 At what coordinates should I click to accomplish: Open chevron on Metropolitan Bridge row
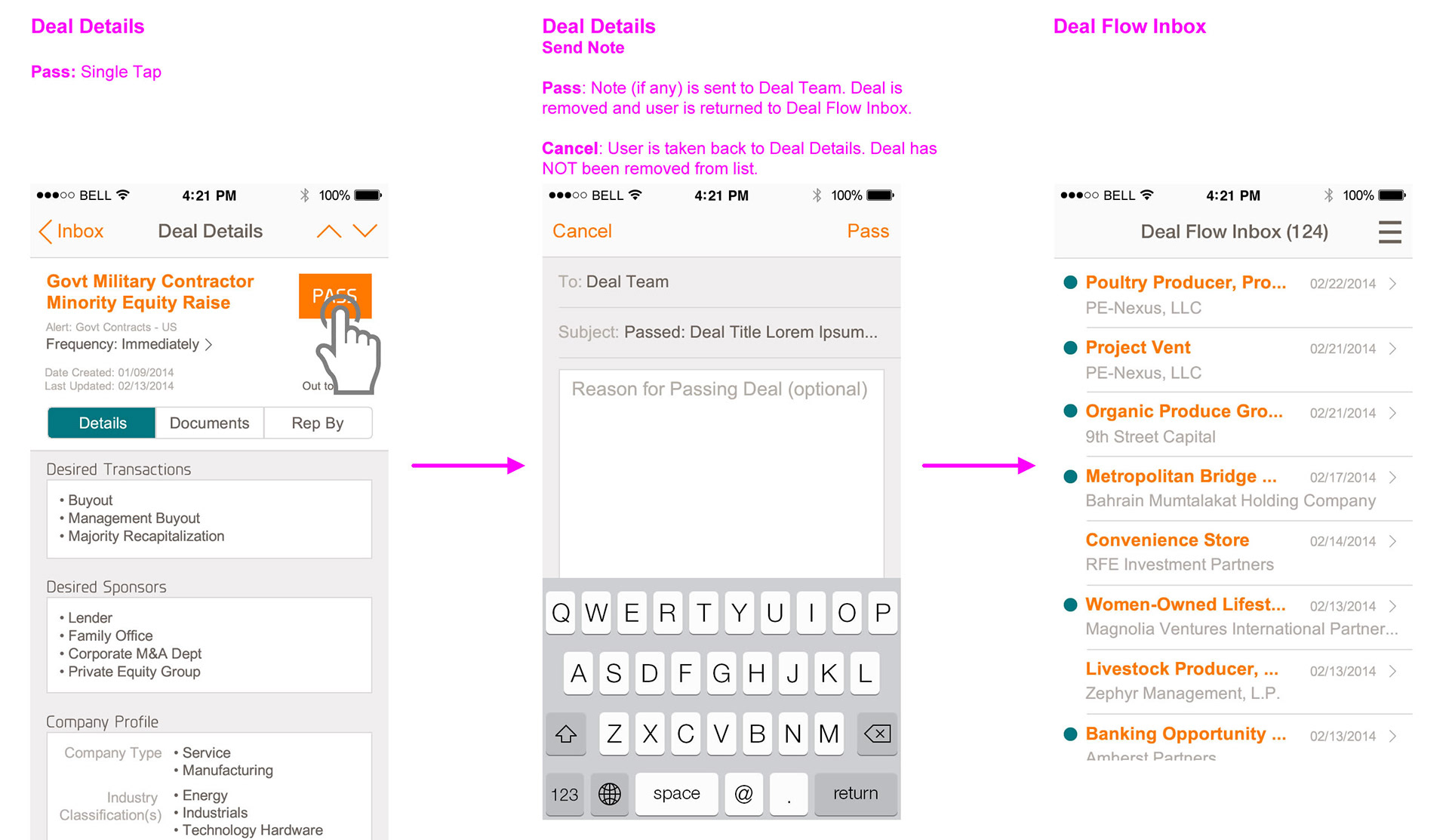1392,477
